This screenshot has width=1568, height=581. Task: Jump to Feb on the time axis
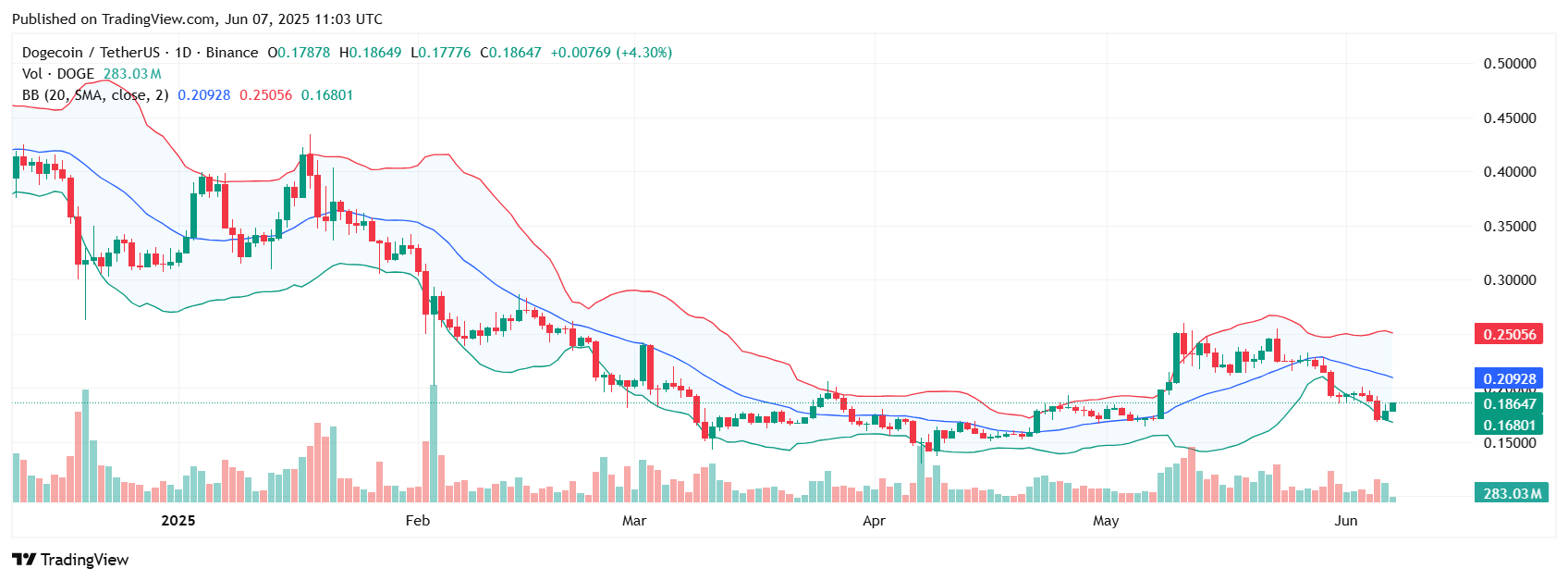[418, 521]
